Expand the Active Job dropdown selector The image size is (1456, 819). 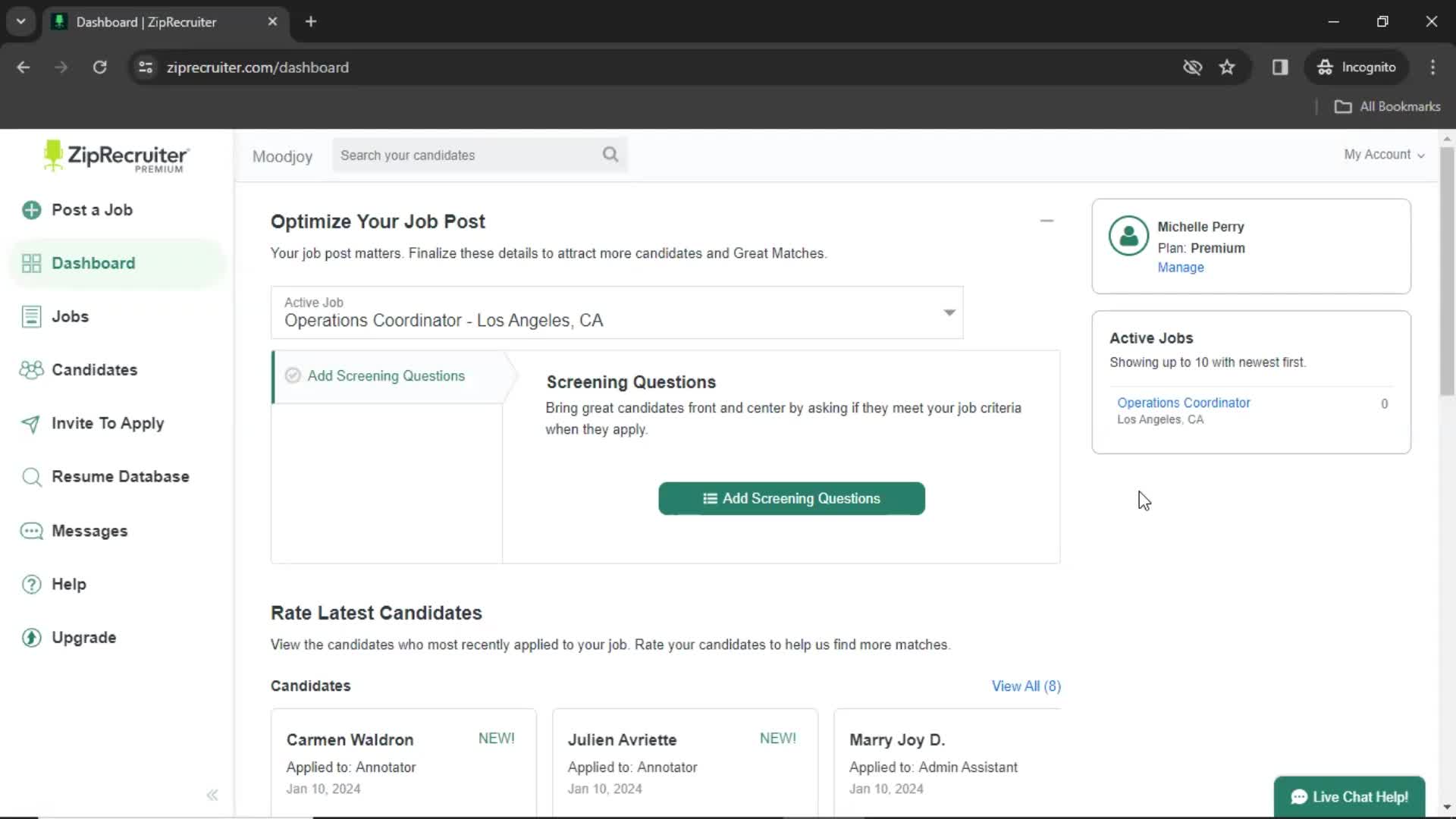pyautogui.click(x=947, y=312)
